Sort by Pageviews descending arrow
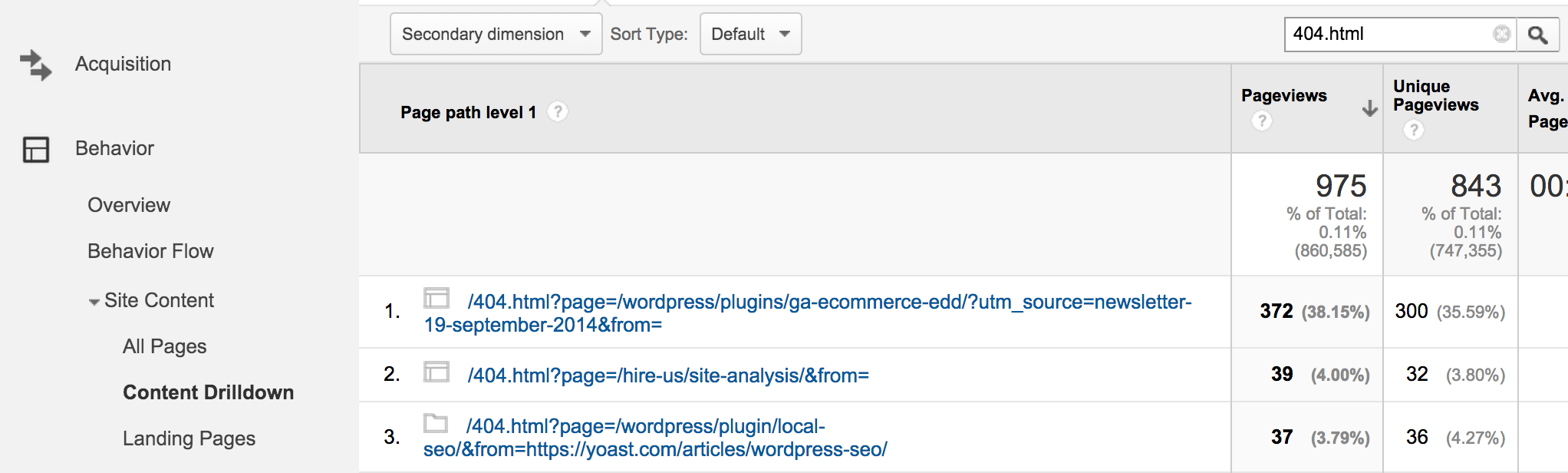 pyautogui.click(x=1369, y=108)
